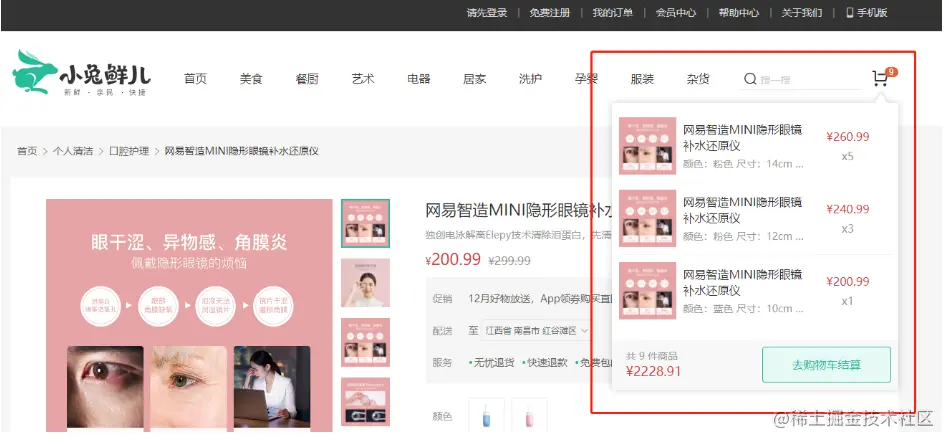Open the shopping cart icon
The width and height of the screenshot is (949, 444).
(x=880, y=79)
